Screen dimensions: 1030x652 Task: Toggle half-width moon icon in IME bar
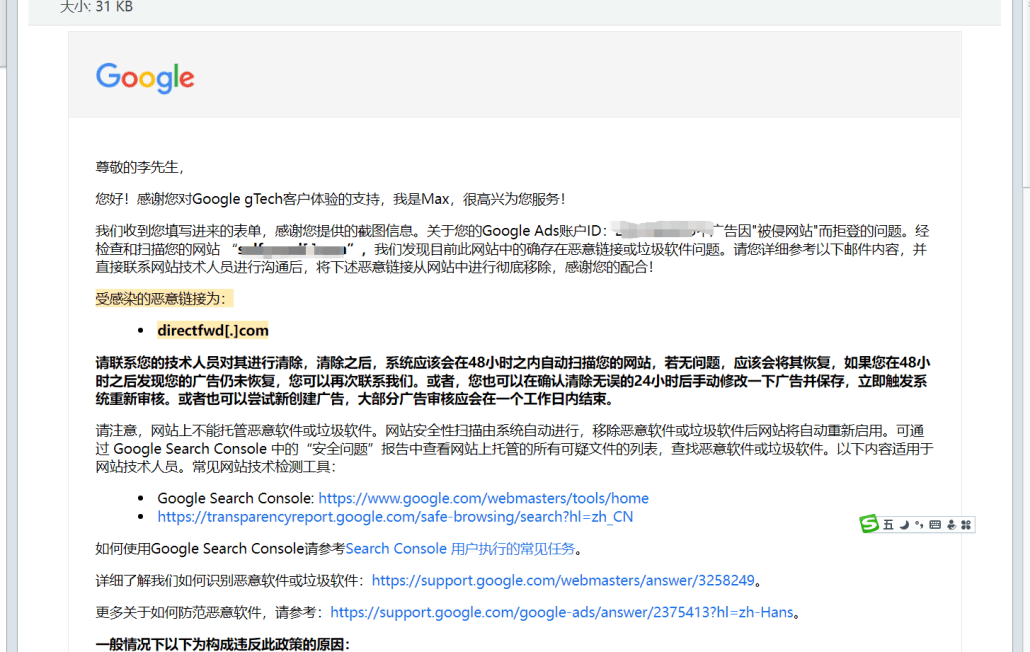[x=903, y=525]
